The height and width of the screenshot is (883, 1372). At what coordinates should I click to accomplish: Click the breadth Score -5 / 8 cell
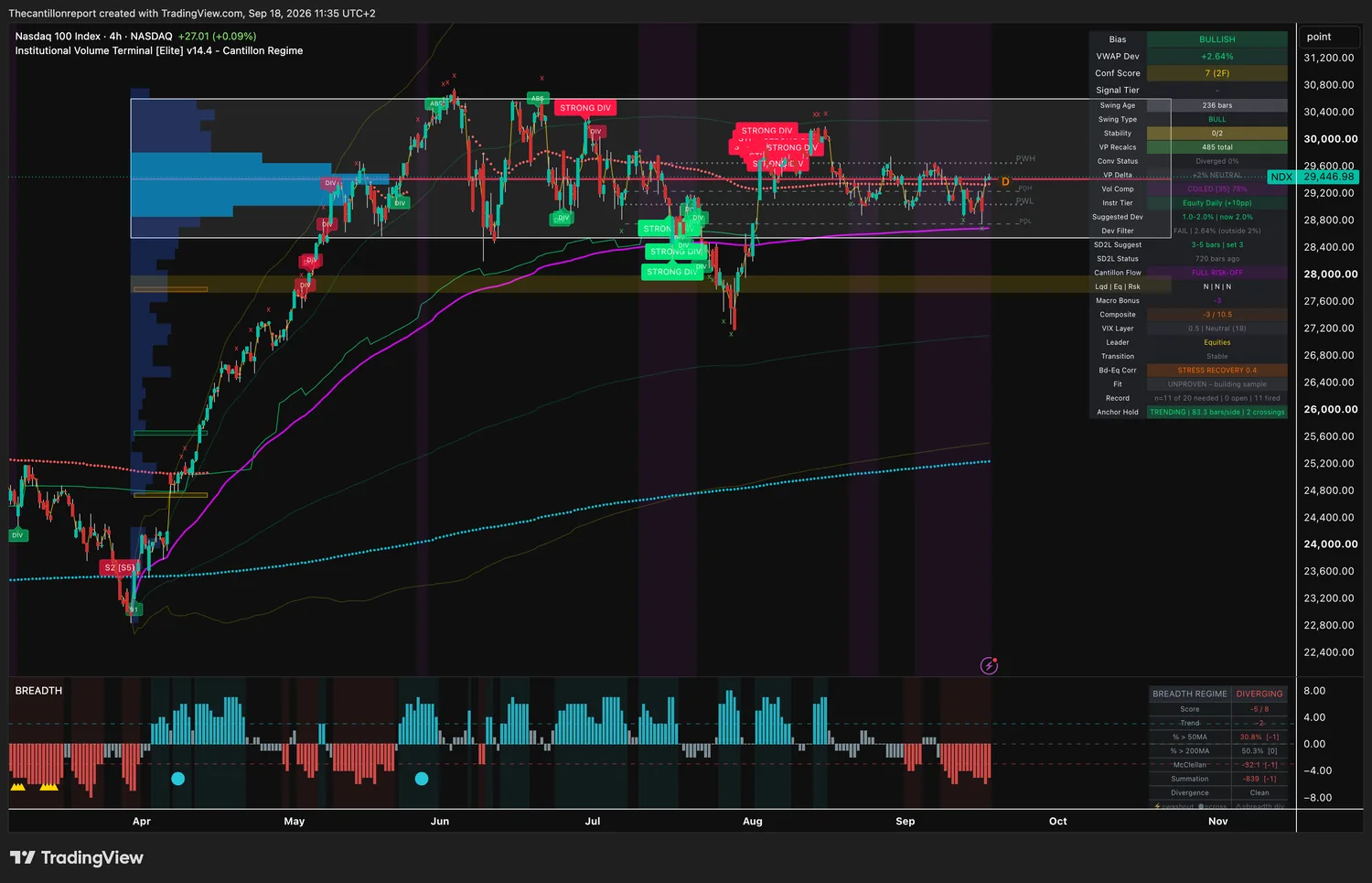click(1259, 709)
